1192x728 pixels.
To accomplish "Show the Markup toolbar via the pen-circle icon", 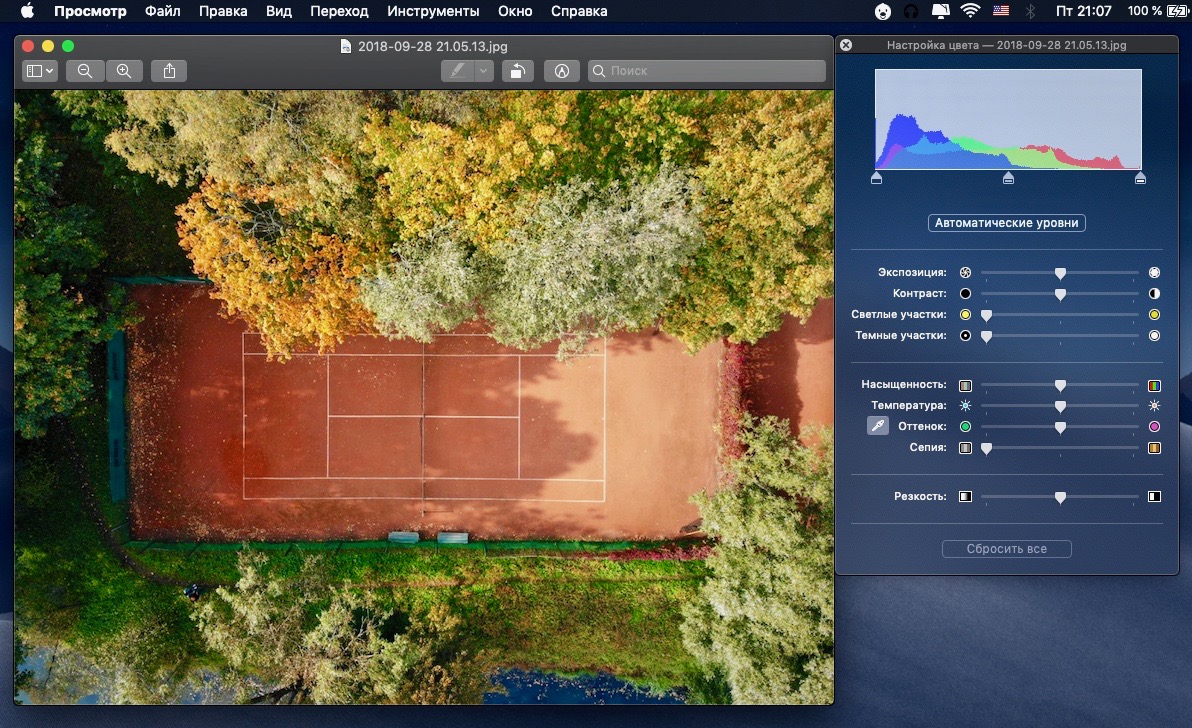I will 562,71.
